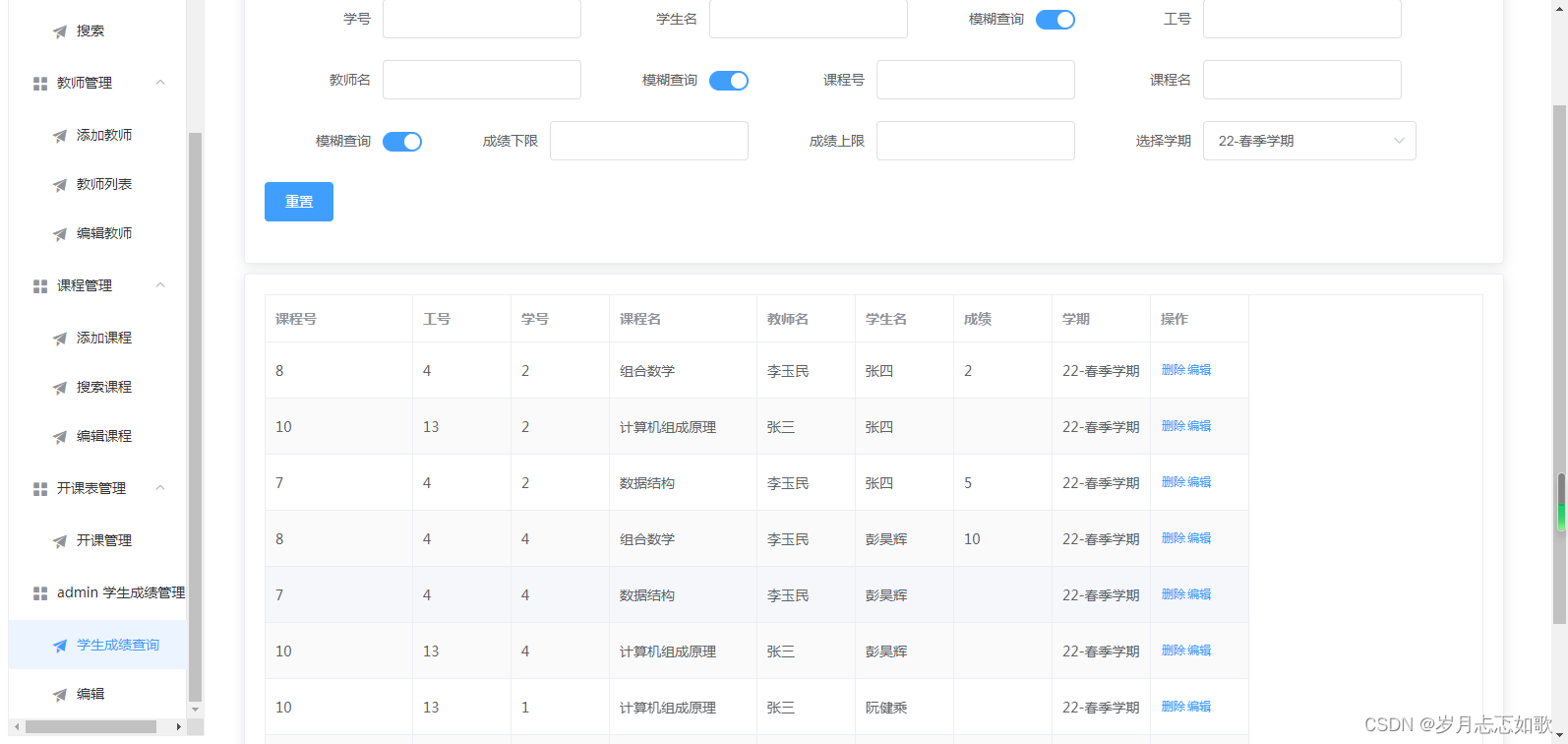Toggle the 模糊查询 switch before 成绩下限
Image resolution: width=1568 pixels, height=744 pixels.
click(x=402, y=142)
